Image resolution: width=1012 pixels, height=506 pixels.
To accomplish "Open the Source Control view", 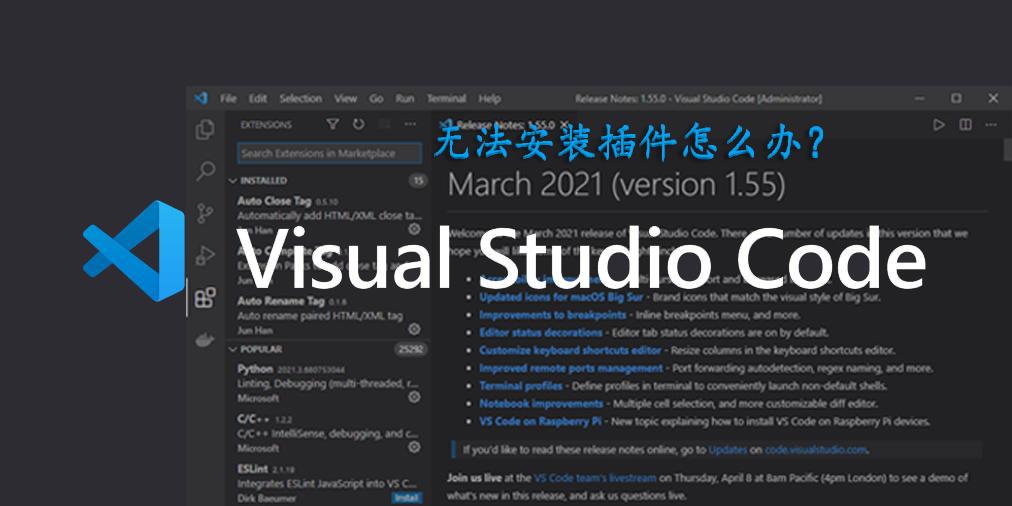I will 205,214.
